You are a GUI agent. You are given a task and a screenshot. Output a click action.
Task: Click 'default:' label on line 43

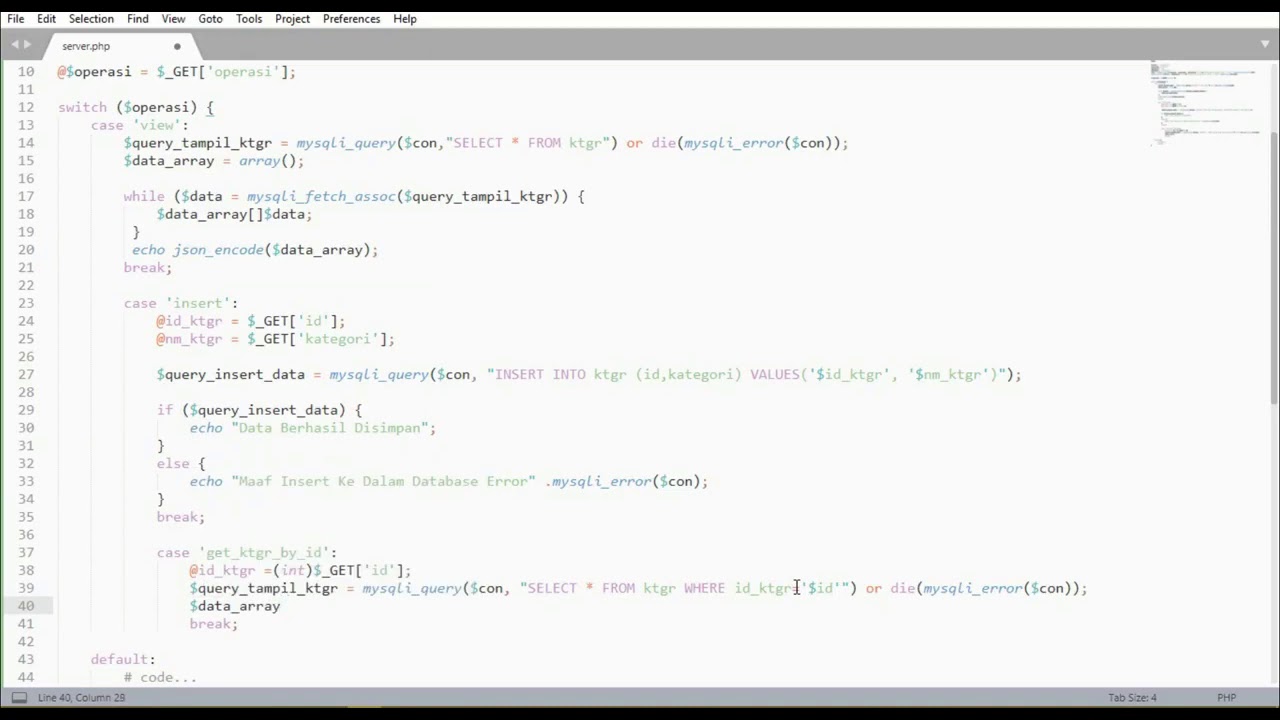tap(123, 659)
